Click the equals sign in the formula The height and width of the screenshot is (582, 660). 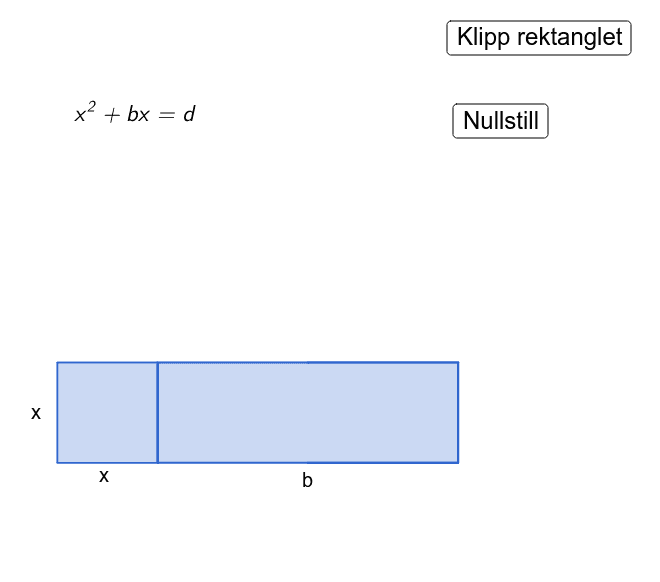pyautogui.click(x=164, y=115)
